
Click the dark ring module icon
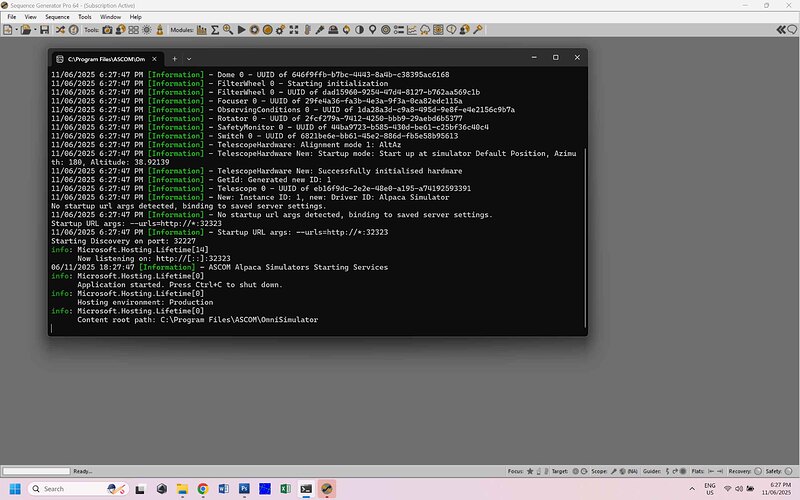point(254,30)
